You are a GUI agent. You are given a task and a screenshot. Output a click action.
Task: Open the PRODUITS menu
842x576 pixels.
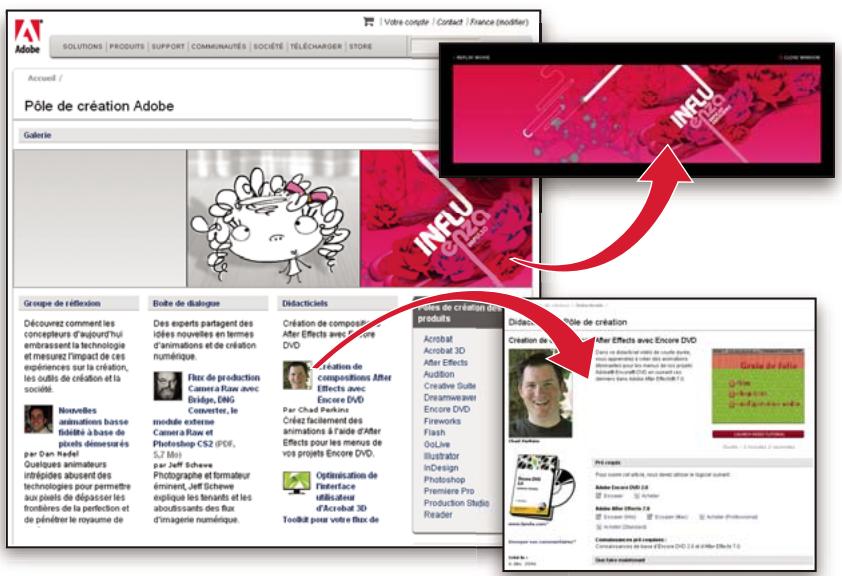[x=127, y=47]
